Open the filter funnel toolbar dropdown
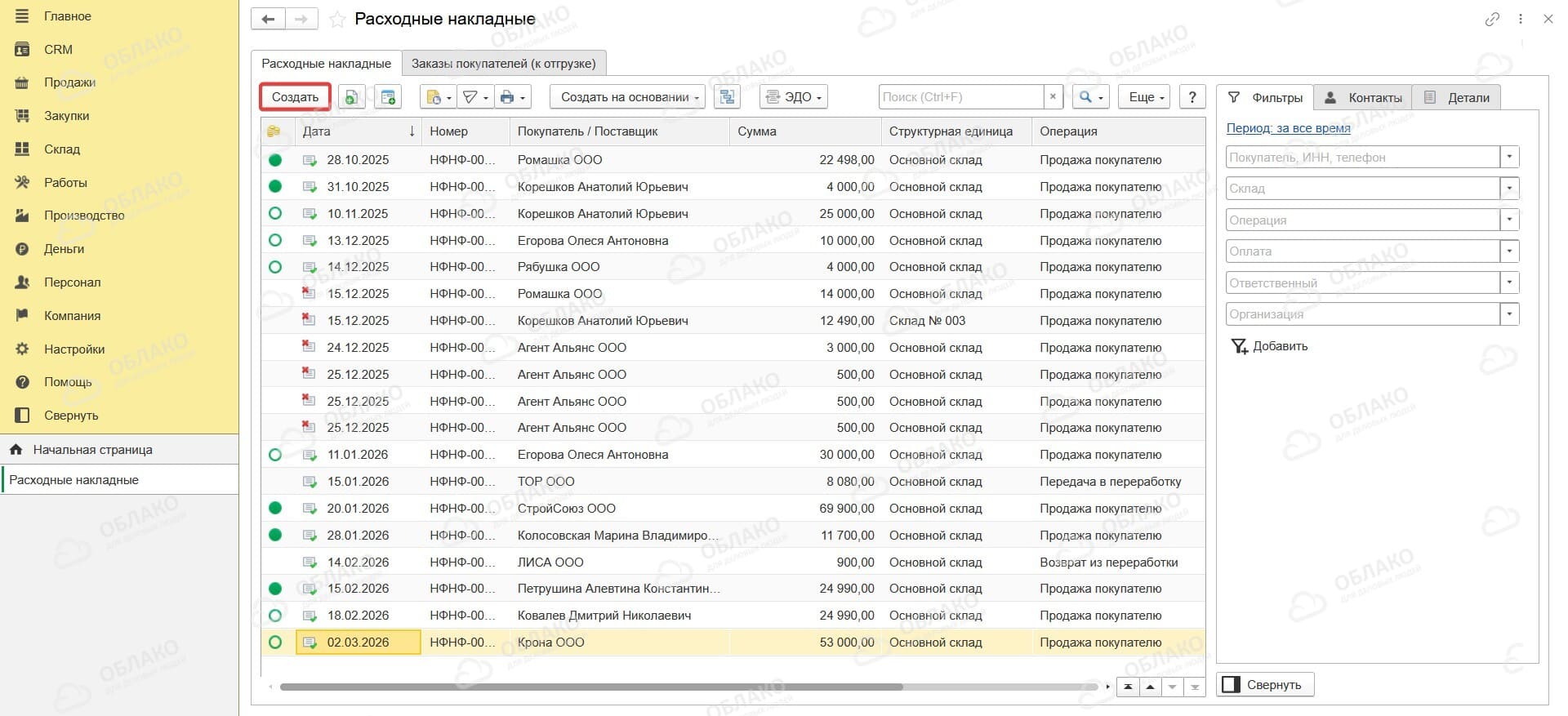Image resolution: width=1568 pixels, height=716 pixels. coord(474,97)
